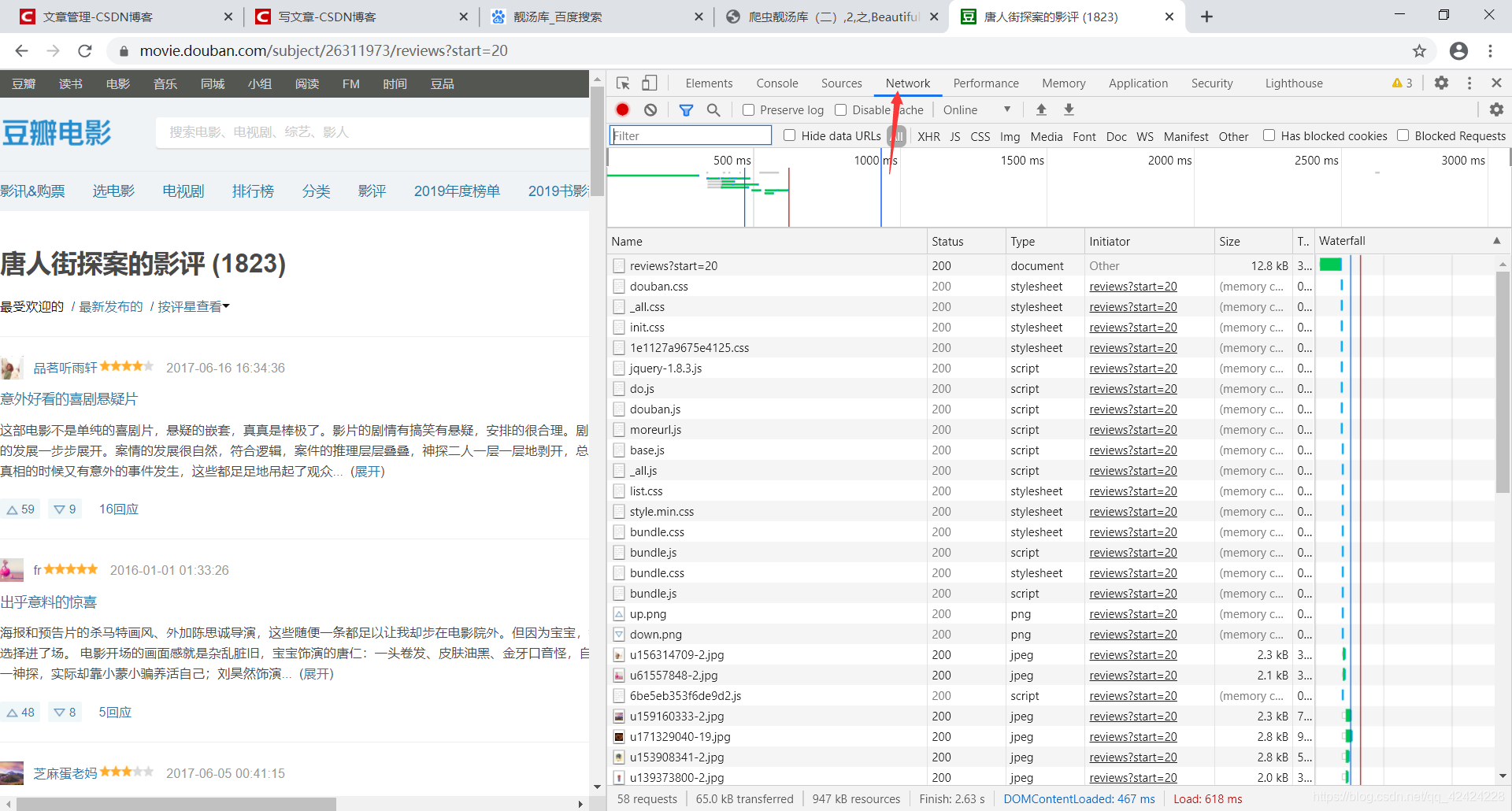Click the 品茗听雨轩 user avatar
1512x811 pixels.
tap(11, 368)
